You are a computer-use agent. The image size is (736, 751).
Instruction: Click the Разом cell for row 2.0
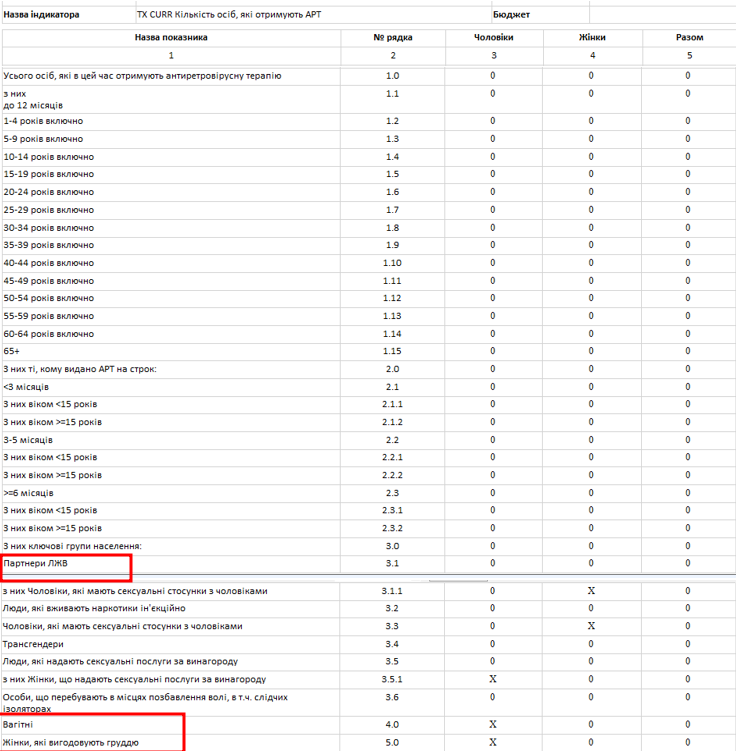[x=689, y=369]
